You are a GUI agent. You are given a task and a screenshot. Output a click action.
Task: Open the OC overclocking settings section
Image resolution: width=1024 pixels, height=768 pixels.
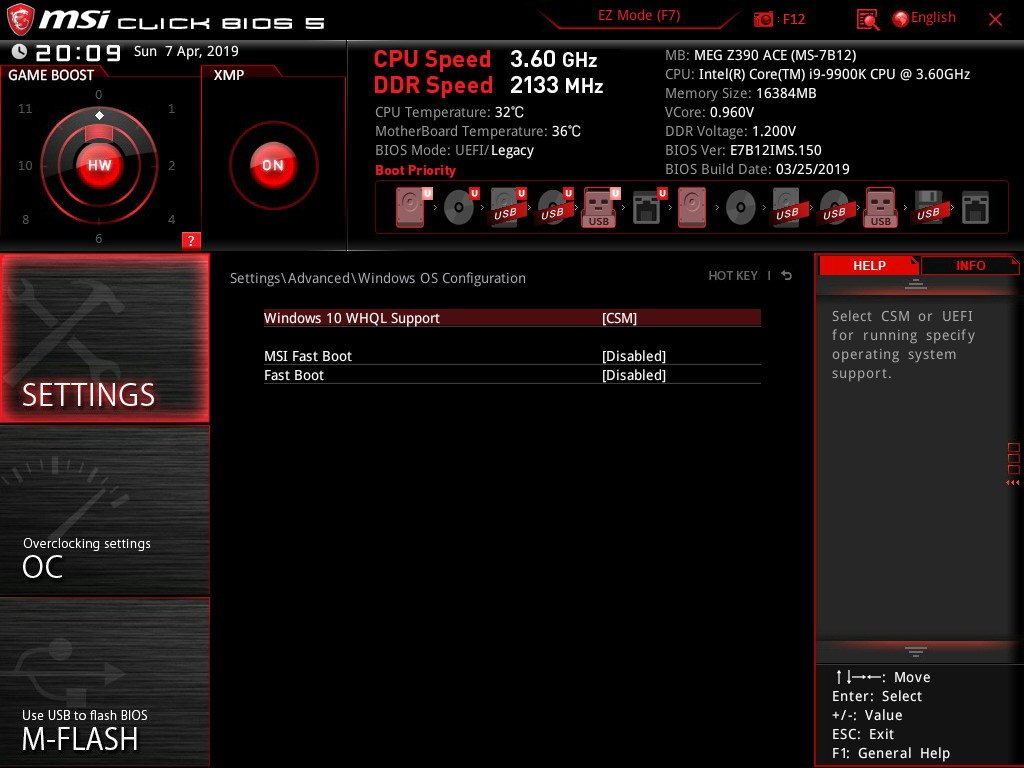(x=104, y=510)
